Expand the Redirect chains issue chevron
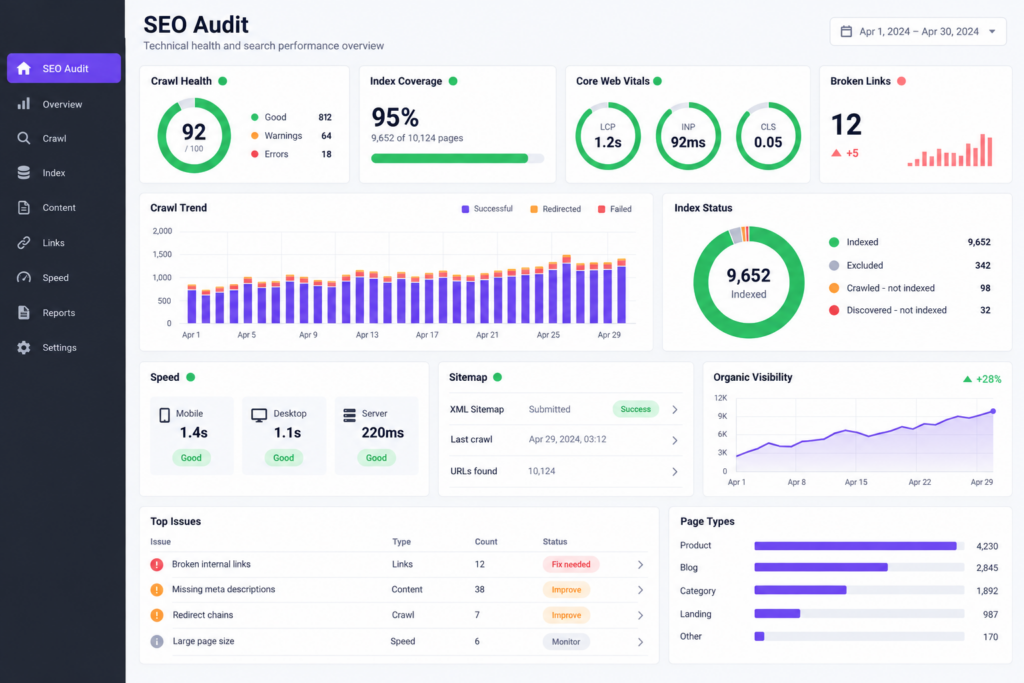 tap(640, 615)
